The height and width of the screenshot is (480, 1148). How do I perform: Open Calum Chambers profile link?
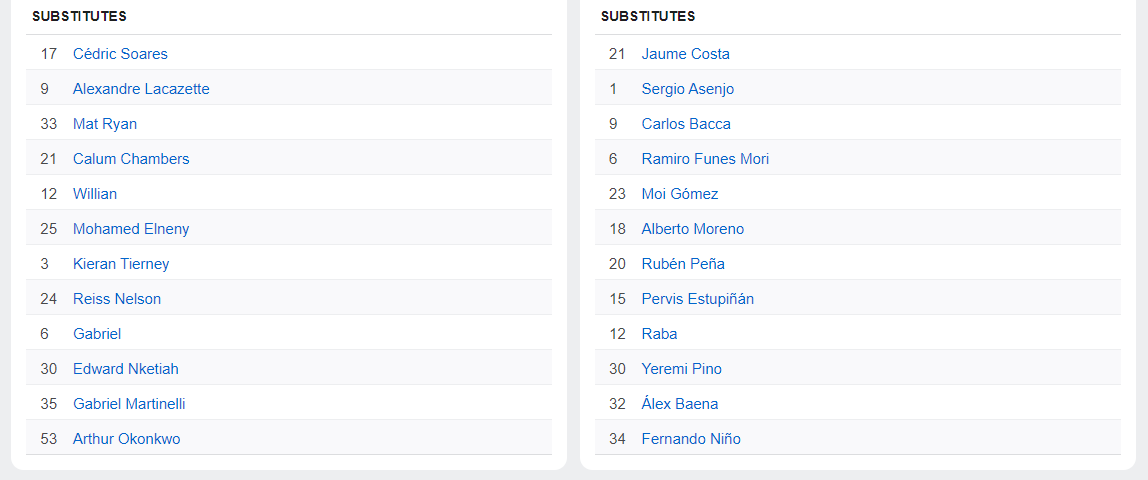(x=131, y=159)
